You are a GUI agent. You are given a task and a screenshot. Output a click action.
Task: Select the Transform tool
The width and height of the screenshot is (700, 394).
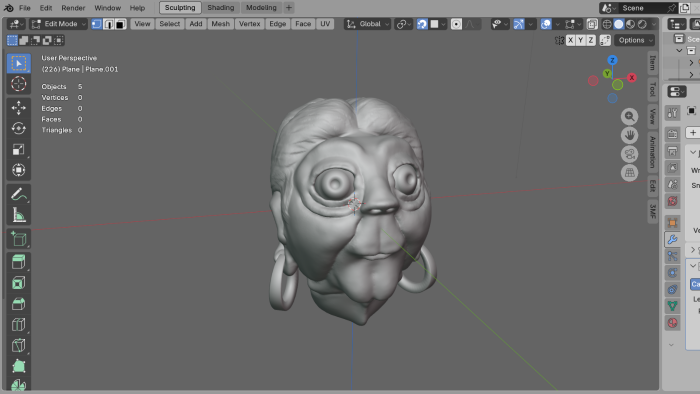coord(19,170)
